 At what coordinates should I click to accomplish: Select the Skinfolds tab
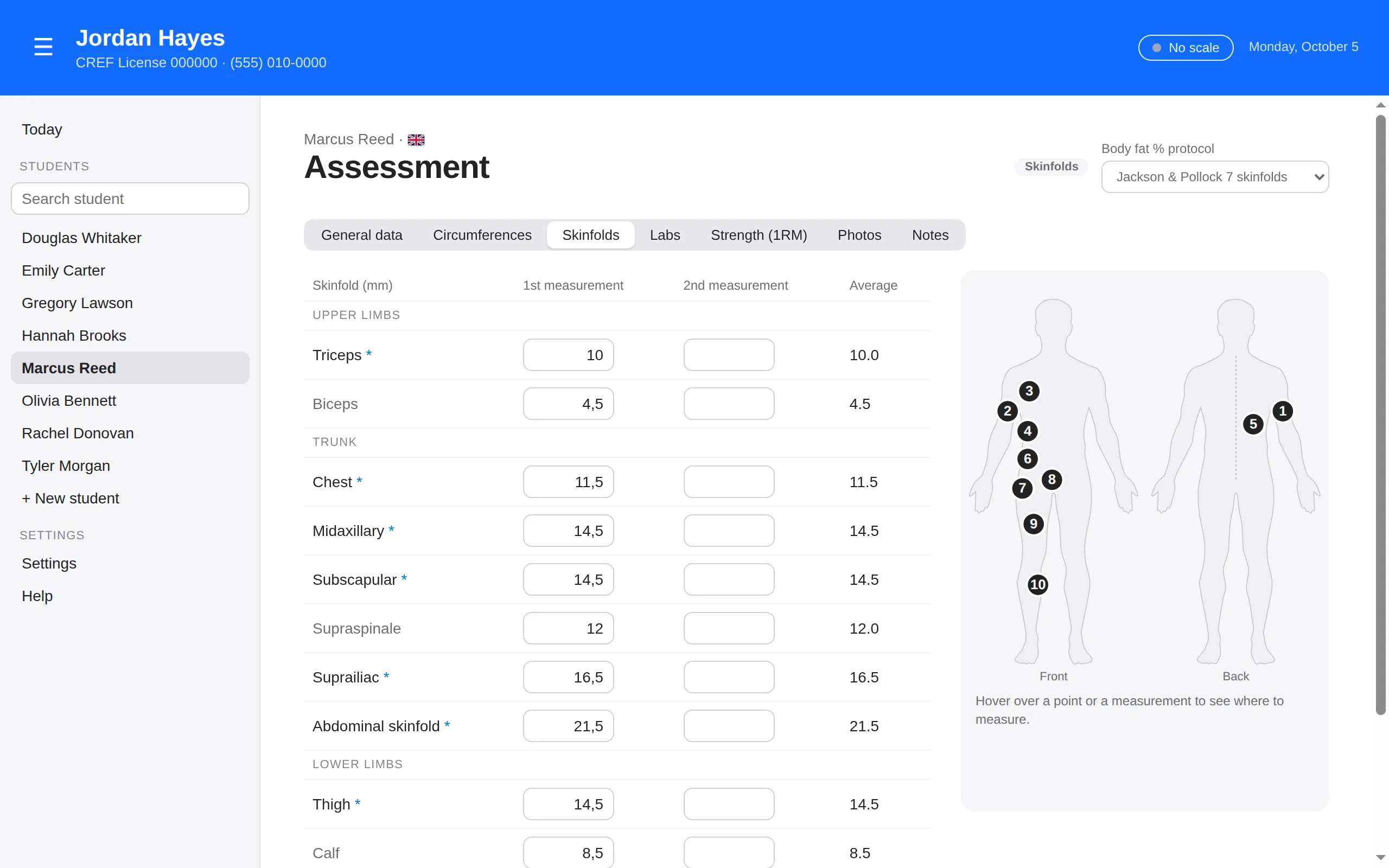[591, 235]
